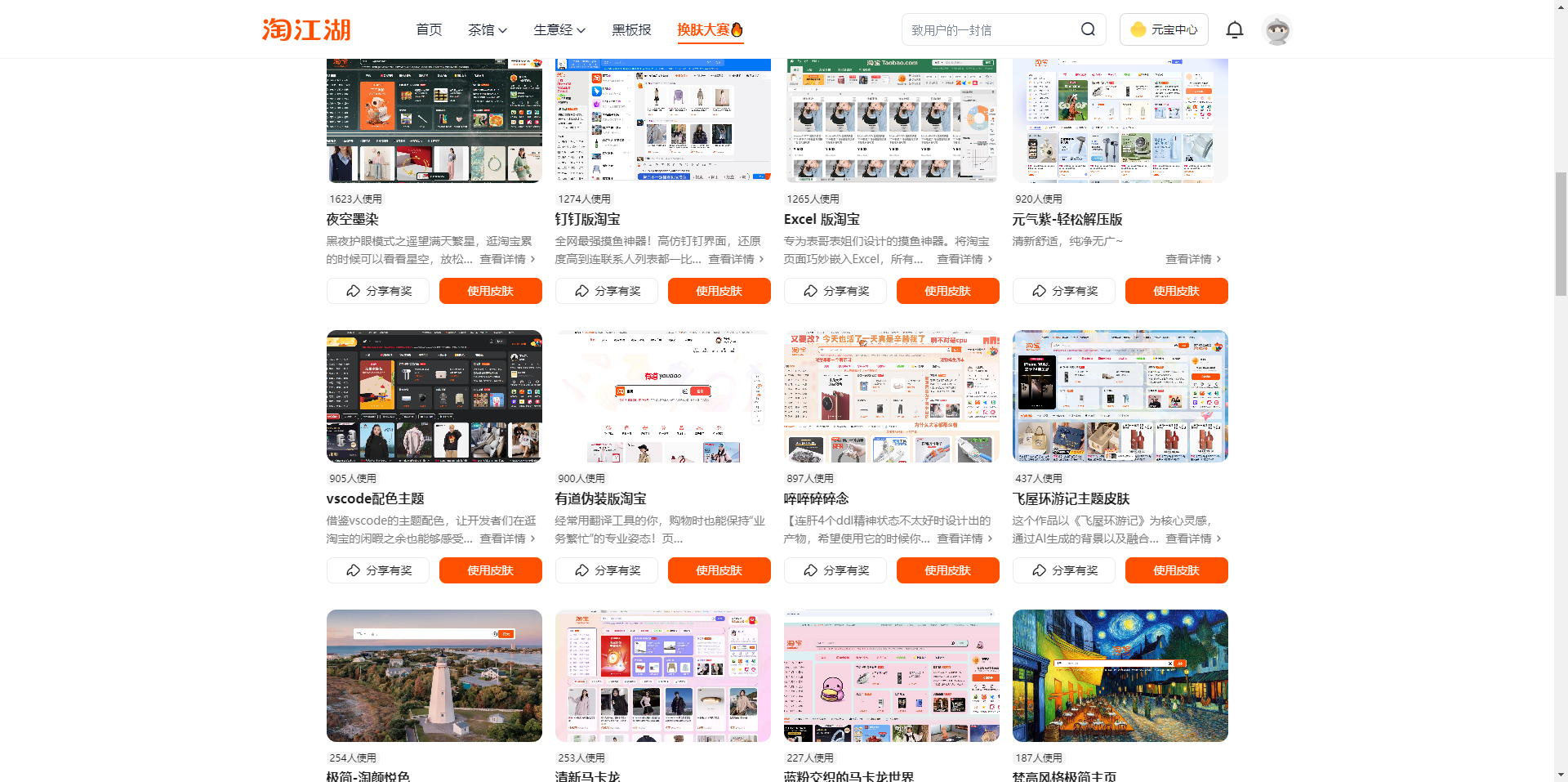Click share icon on 钉钉版淘宝 card
Viewport: 1568px width, 782px height.
[x=582, y=291]
